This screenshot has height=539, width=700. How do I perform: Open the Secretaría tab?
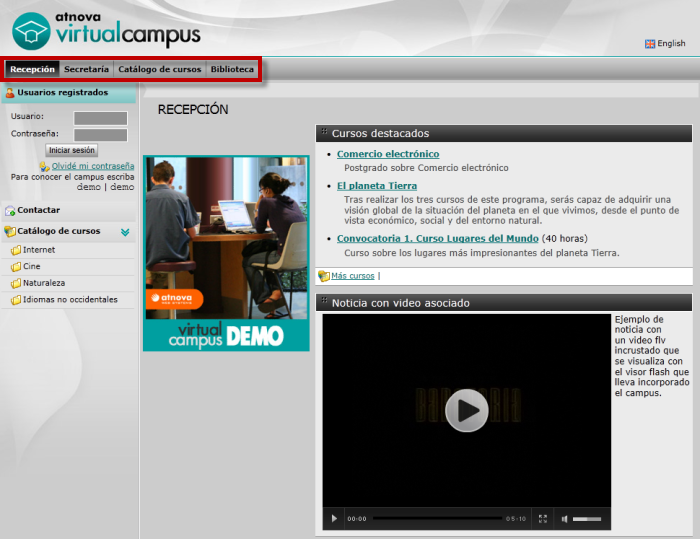pos(86,69)
